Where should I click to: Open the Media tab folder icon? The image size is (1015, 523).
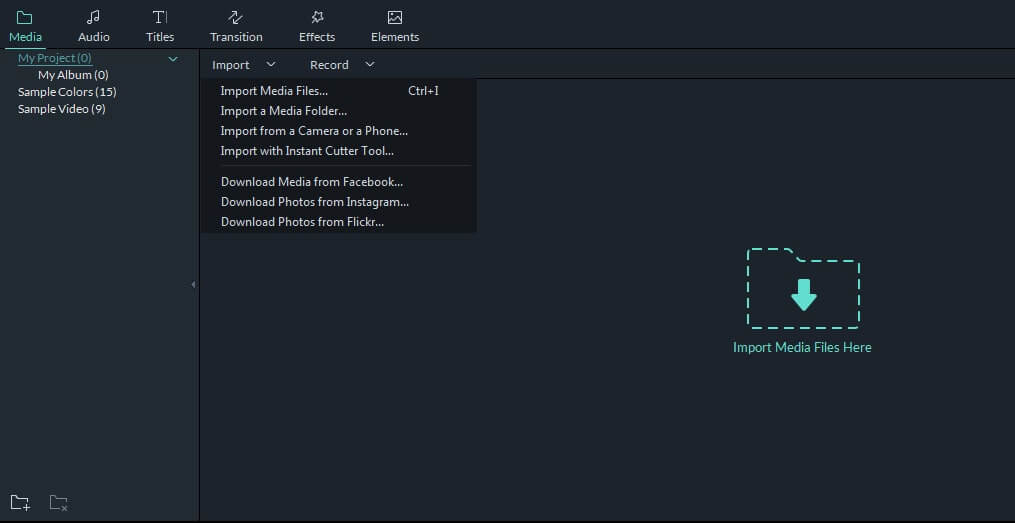[25, 18]
